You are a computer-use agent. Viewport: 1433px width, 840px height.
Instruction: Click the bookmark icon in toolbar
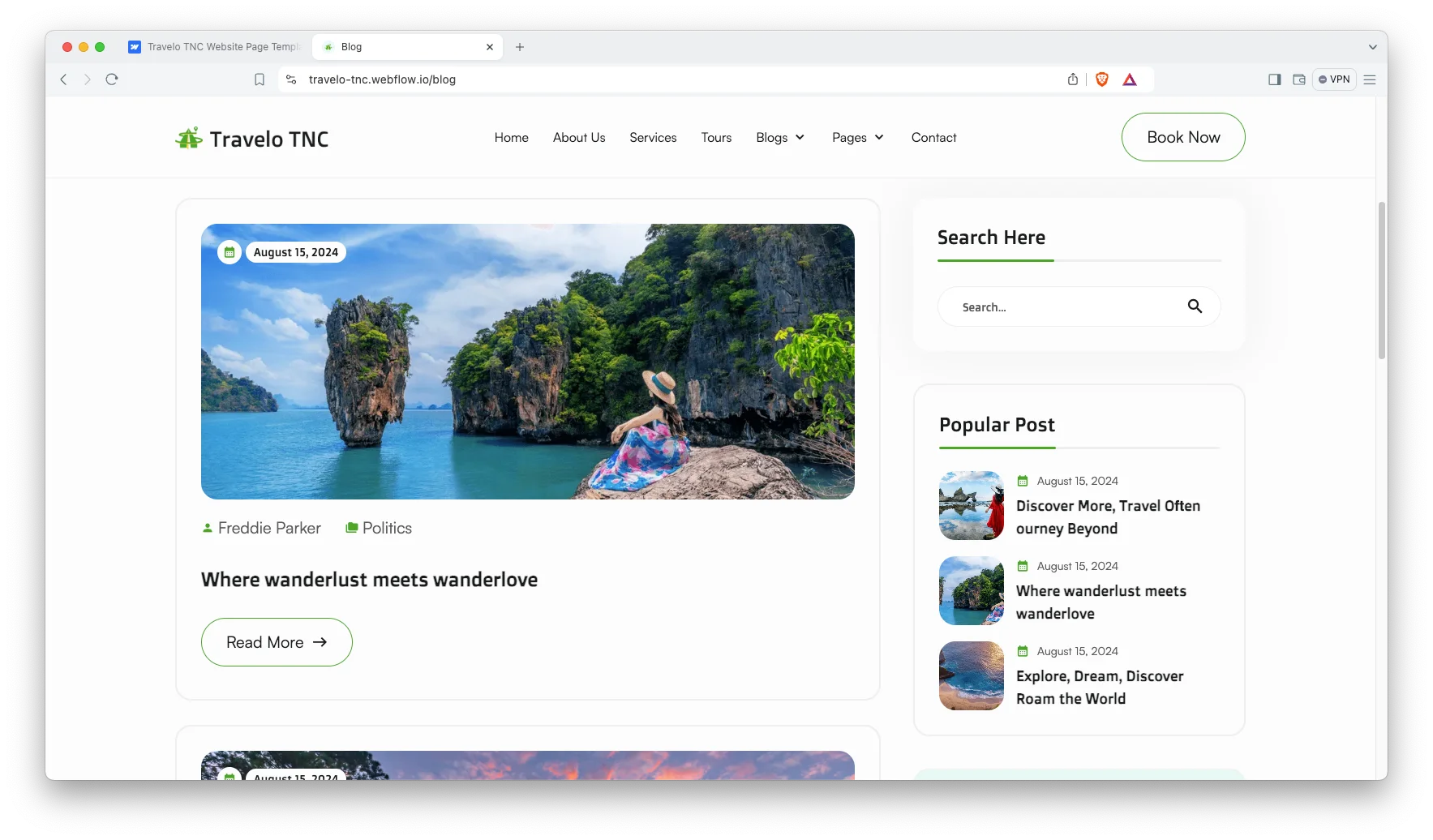click(x=260, y=79)
